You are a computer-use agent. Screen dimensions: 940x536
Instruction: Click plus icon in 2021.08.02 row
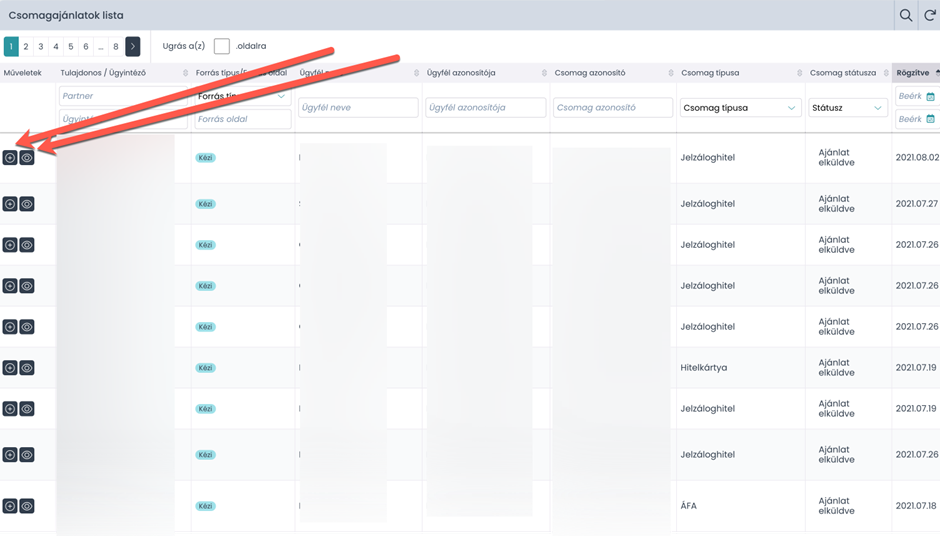point(10,158)
